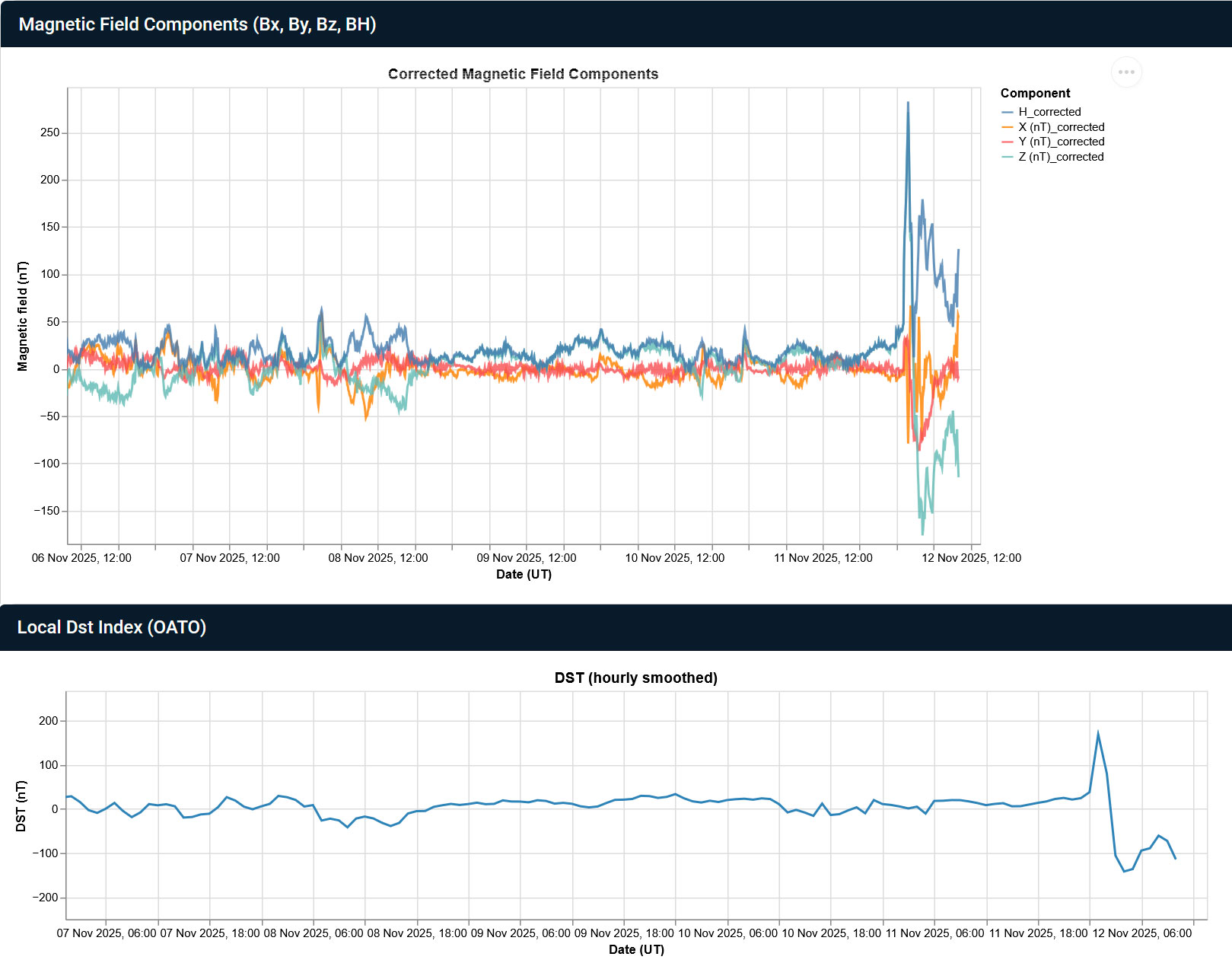Click the 10 Nov 2025, 06:00 DST axis label
The height and width of the screenshot is (979, 1232).
727,933
